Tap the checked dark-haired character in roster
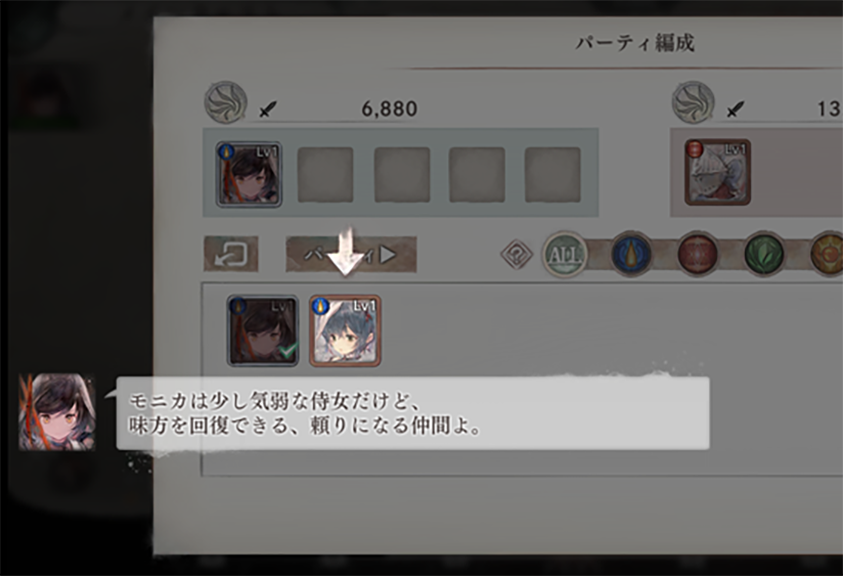 coord(262,331)
